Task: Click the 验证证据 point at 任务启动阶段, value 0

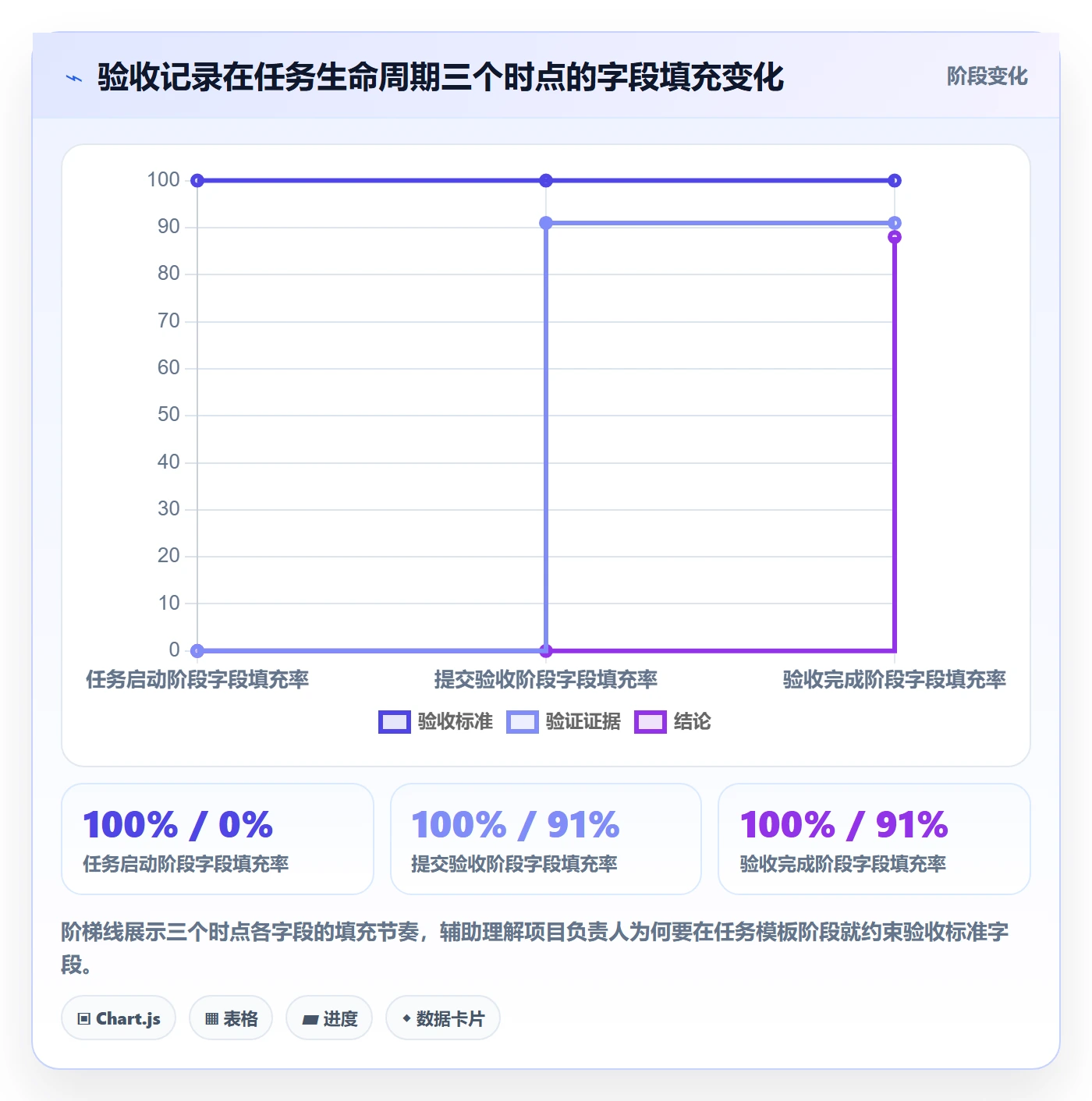Action: coord(197,650)
